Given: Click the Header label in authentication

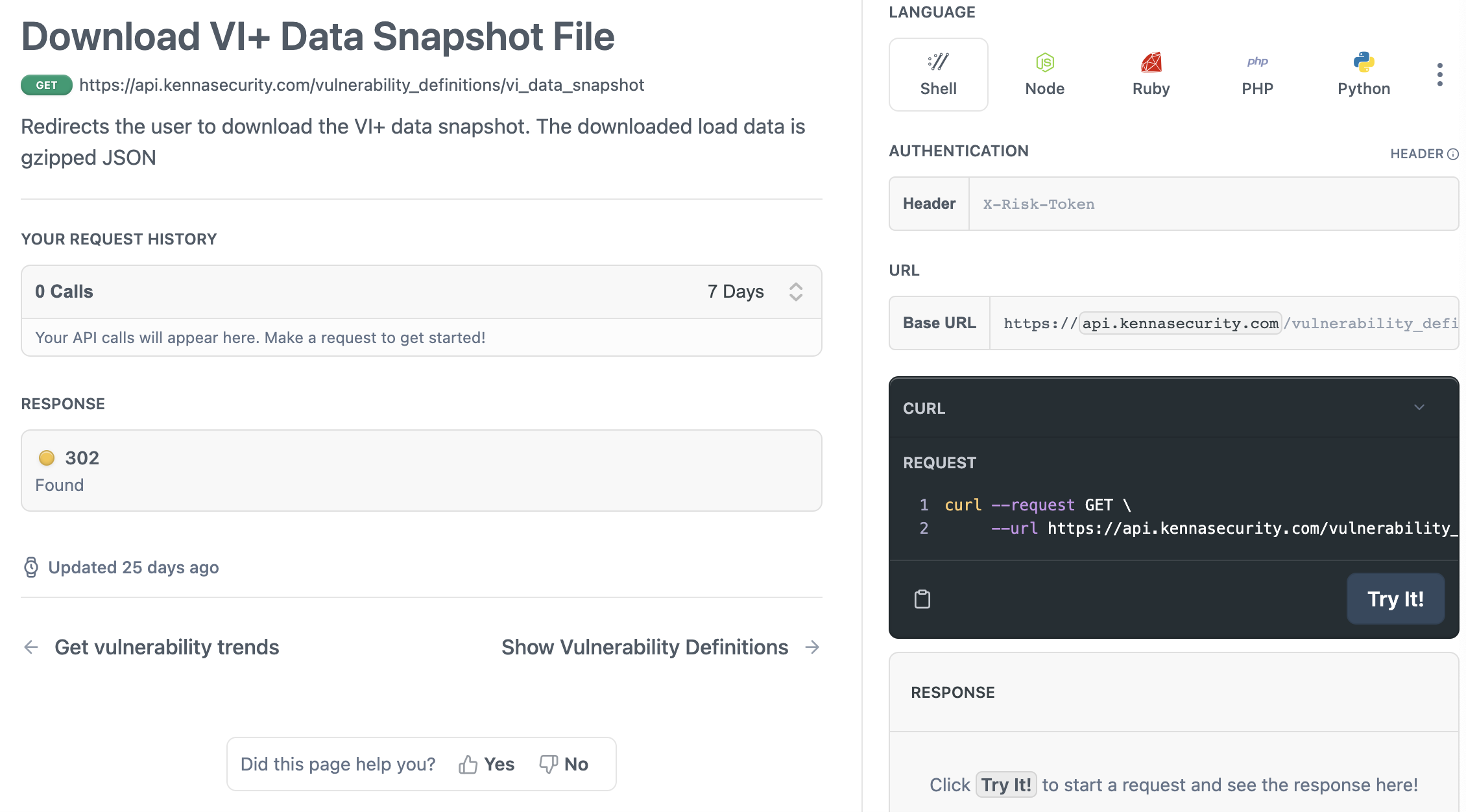Looking at the screenshot, I should [x=929, y=204].
